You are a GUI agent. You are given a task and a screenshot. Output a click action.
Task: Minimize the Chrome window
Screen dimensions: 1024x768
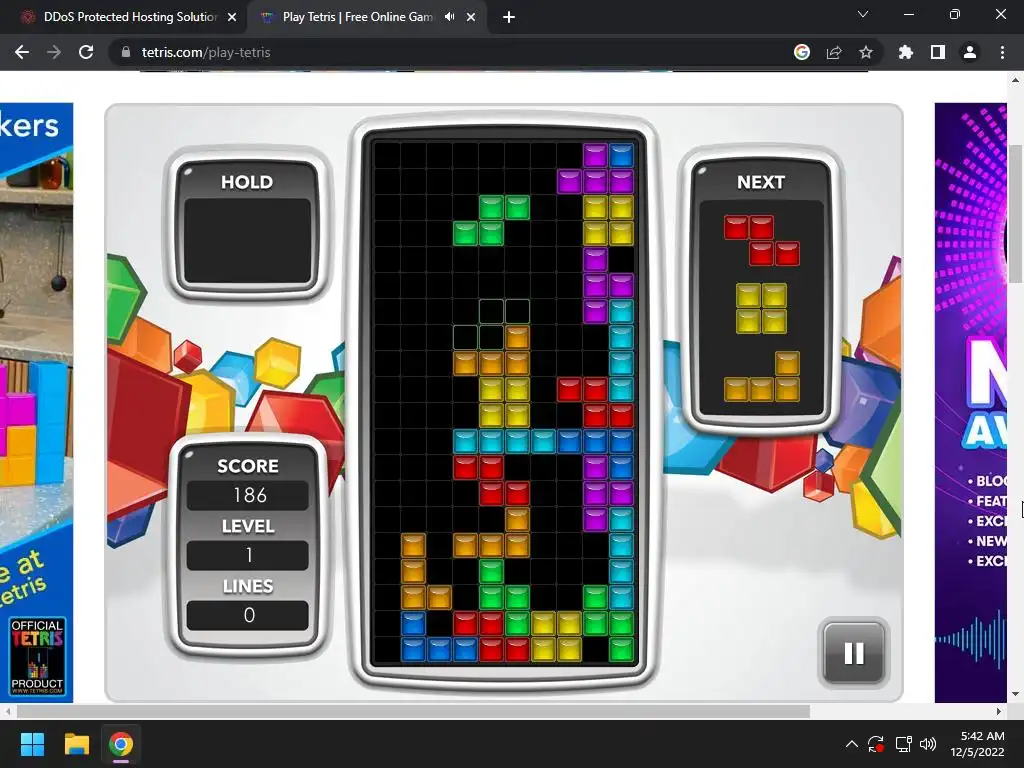tap(908, 14)
